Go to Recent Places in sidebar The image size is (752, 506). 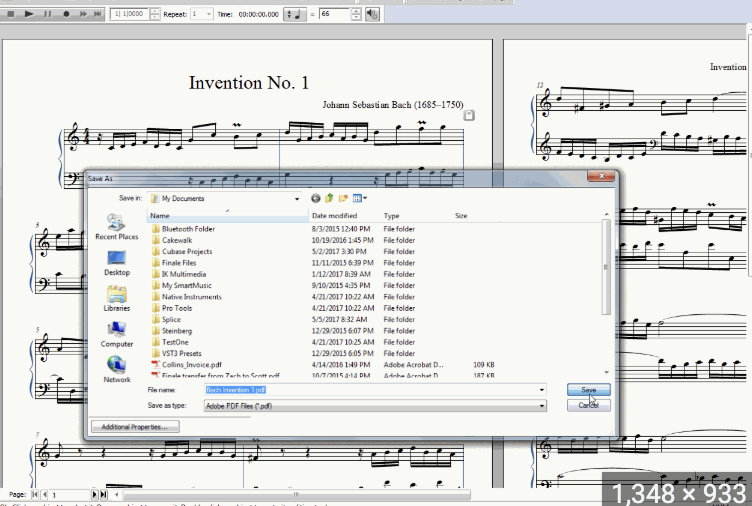click(x=117, y=227)
